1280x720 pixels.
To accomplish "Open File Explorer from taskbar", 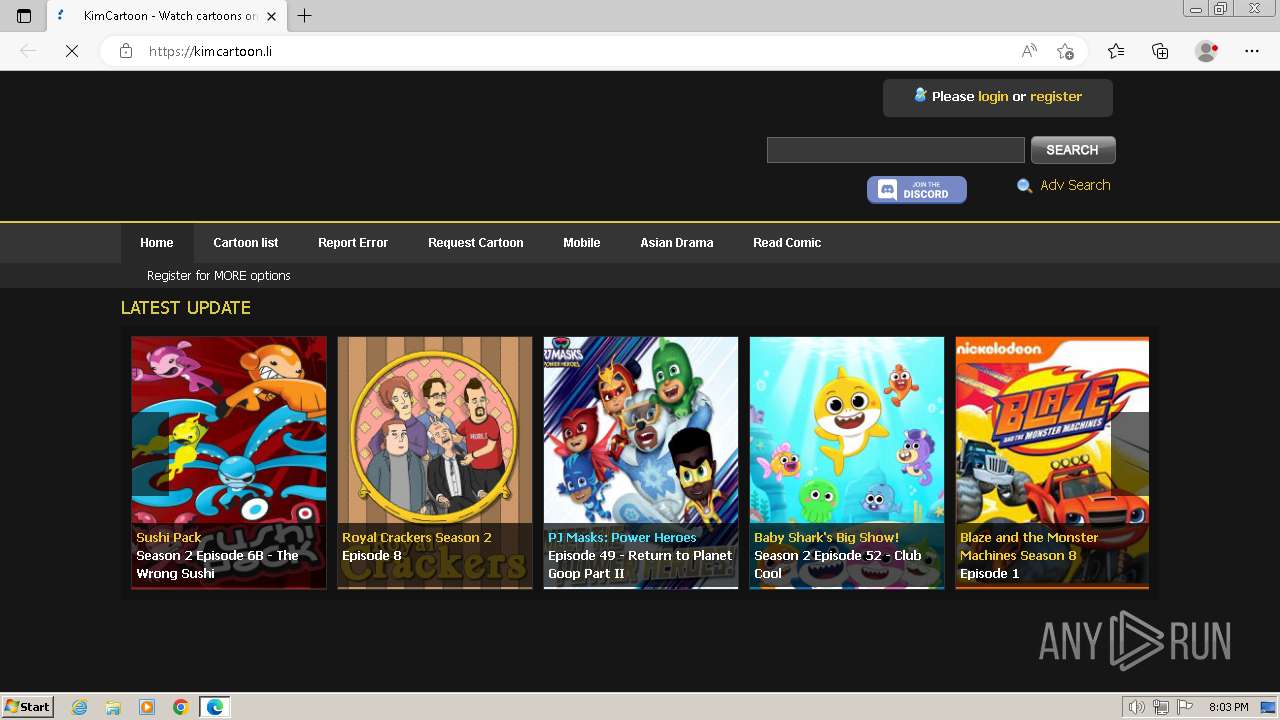I will coord(113,707).
